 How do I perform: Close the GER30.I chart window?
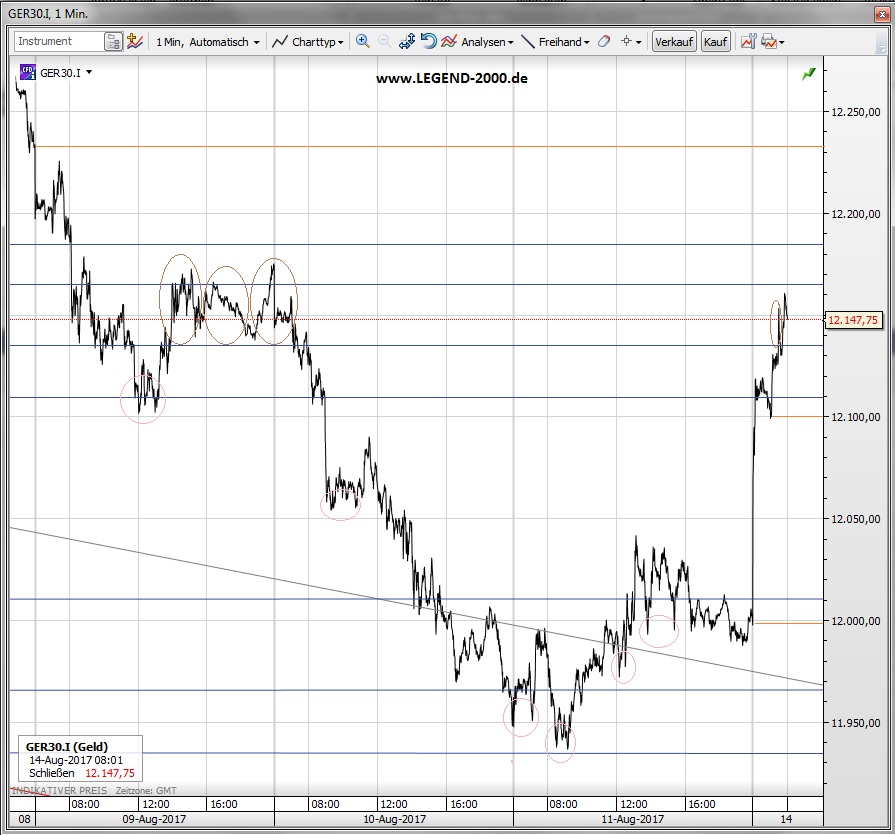[882, 14]
